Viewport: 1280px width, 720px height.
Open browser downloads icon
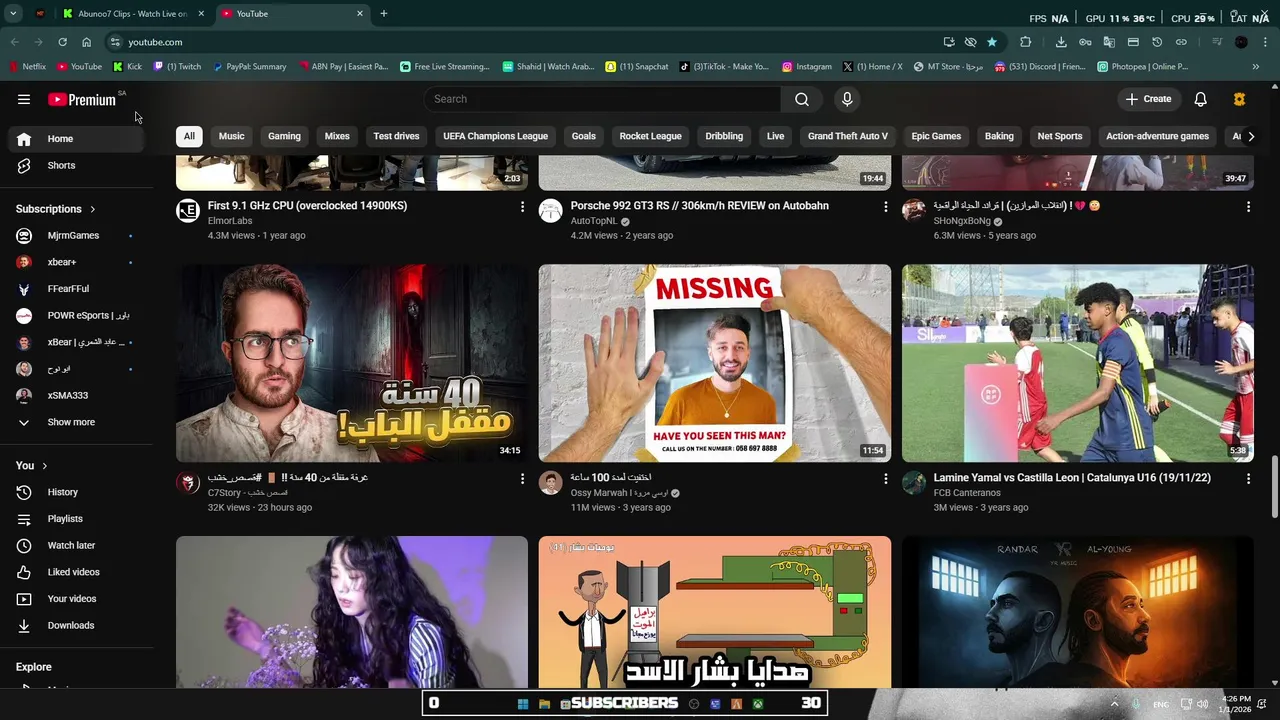coord(1061,42)
